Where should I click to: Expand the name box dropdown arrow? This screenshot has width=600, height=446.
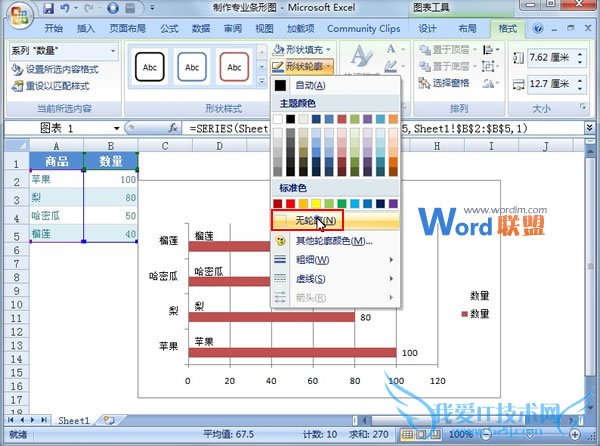(117, 129)
